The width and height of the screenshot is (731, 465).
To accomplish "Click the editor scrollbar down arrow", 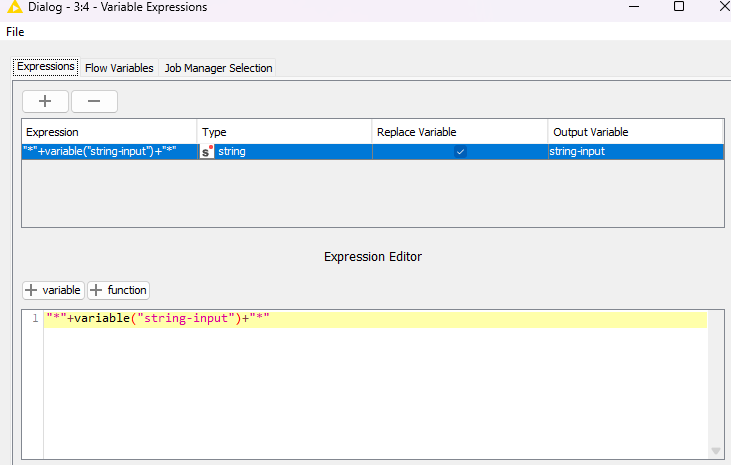I will coord(715,452).
